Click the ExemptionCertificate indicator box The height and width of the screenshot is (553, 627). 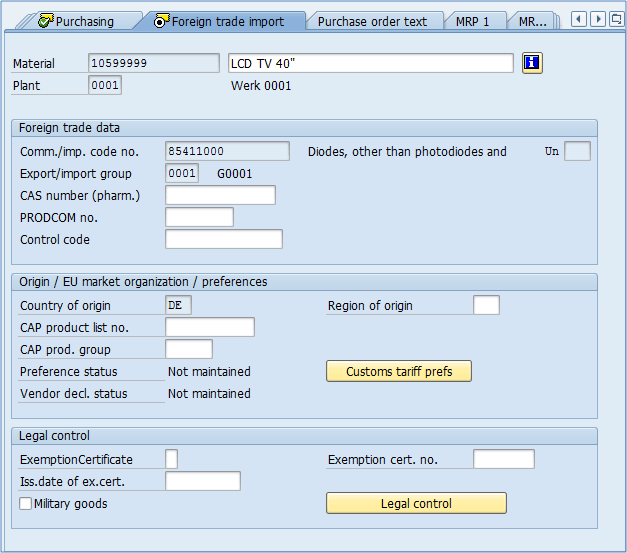point(171,459)
